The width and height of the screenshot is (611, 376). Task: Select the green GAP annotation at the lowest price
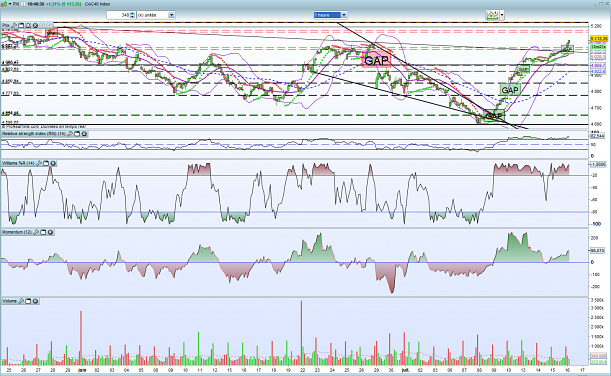494,116
